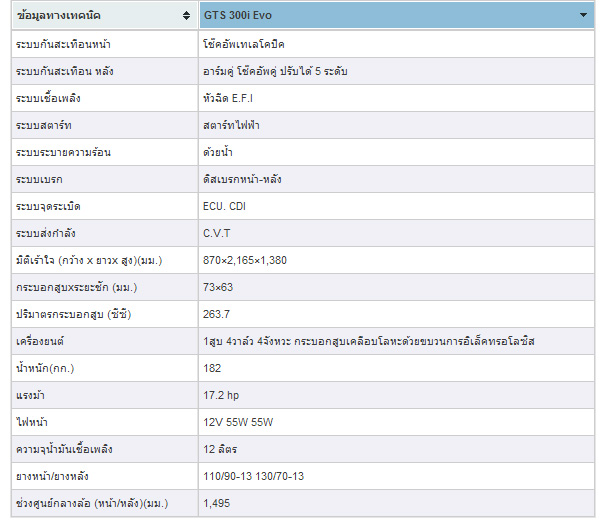Click the แรงม้า row label
The image size is (601, 524).
(30, 396)
